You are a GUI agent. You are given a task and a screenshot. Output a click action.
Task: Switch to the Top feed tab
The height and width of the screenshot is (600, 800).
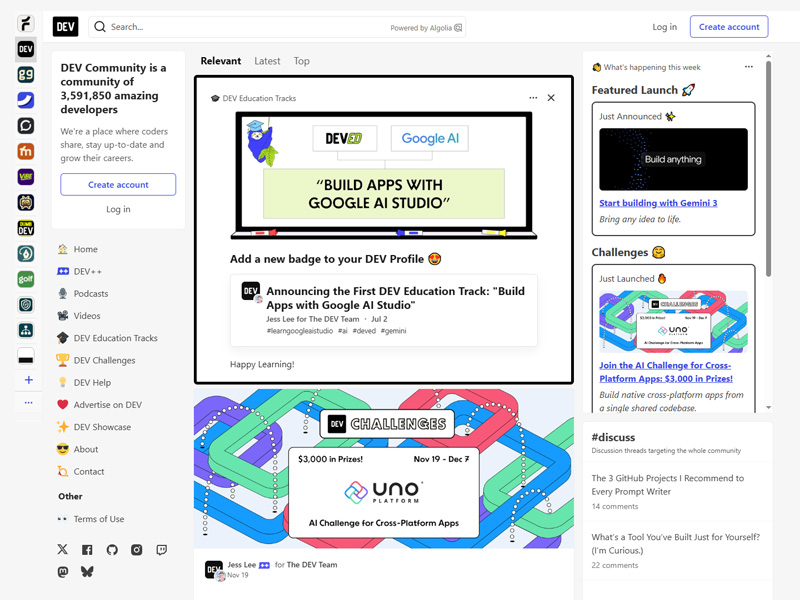301,61
